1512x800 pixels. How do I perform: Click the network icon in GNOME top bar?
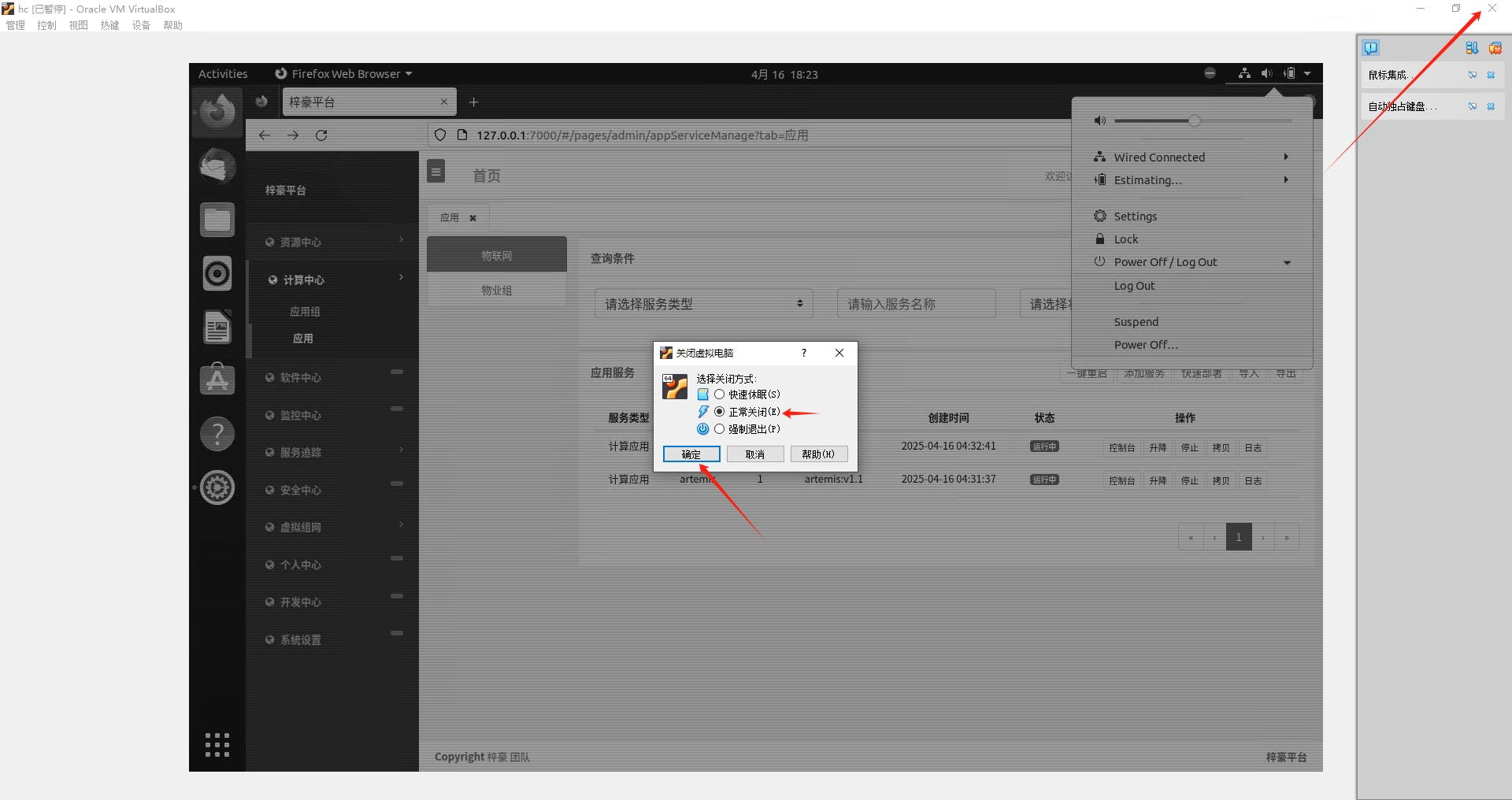pyautogui.click(x=1244, y=73)
